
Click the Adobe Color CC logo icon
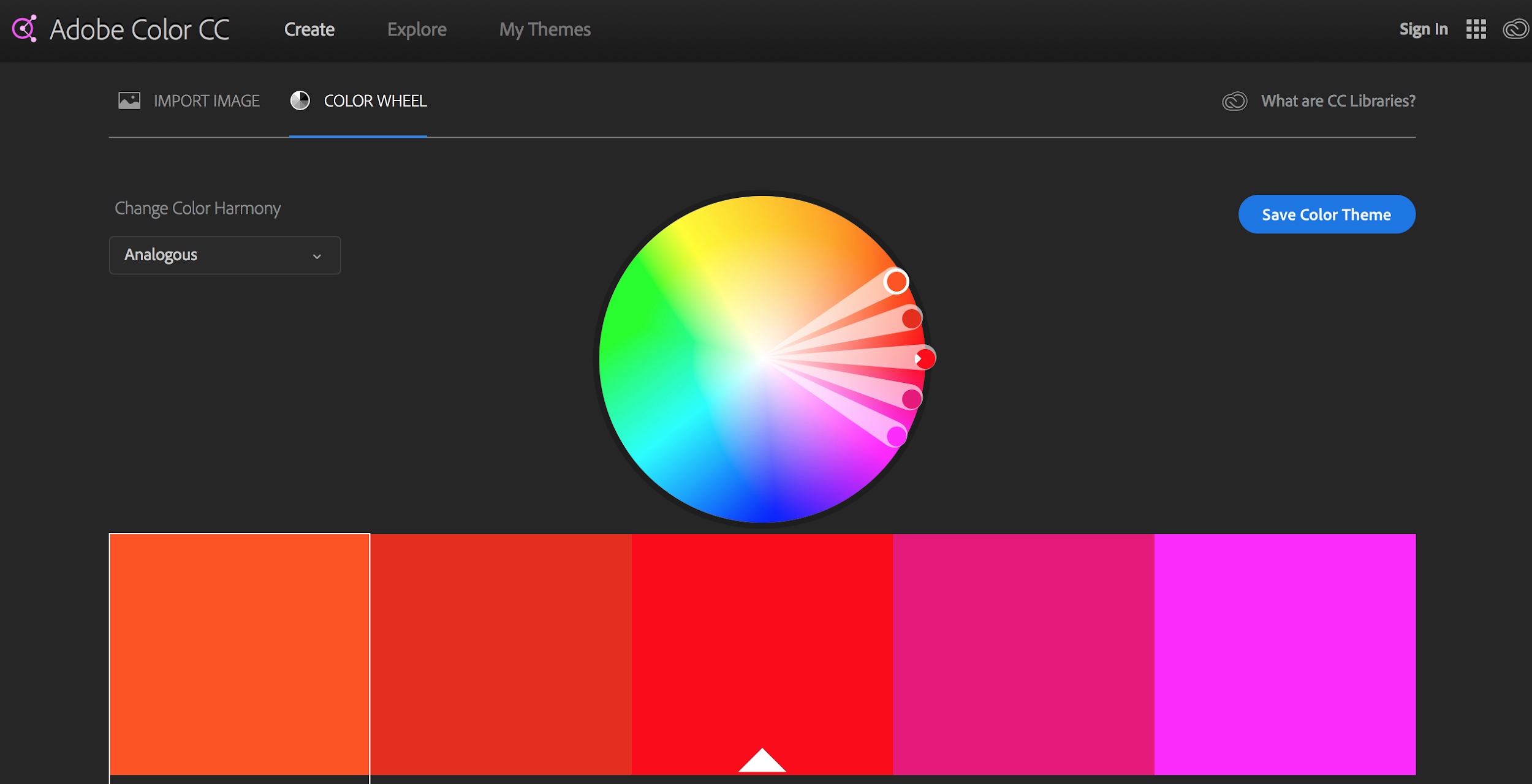coord(25,28)
